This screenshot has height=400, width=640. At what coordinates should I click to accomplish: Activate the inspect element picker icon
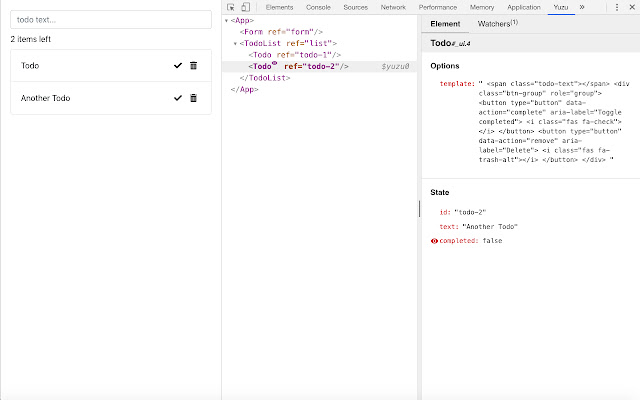(231, 7)
